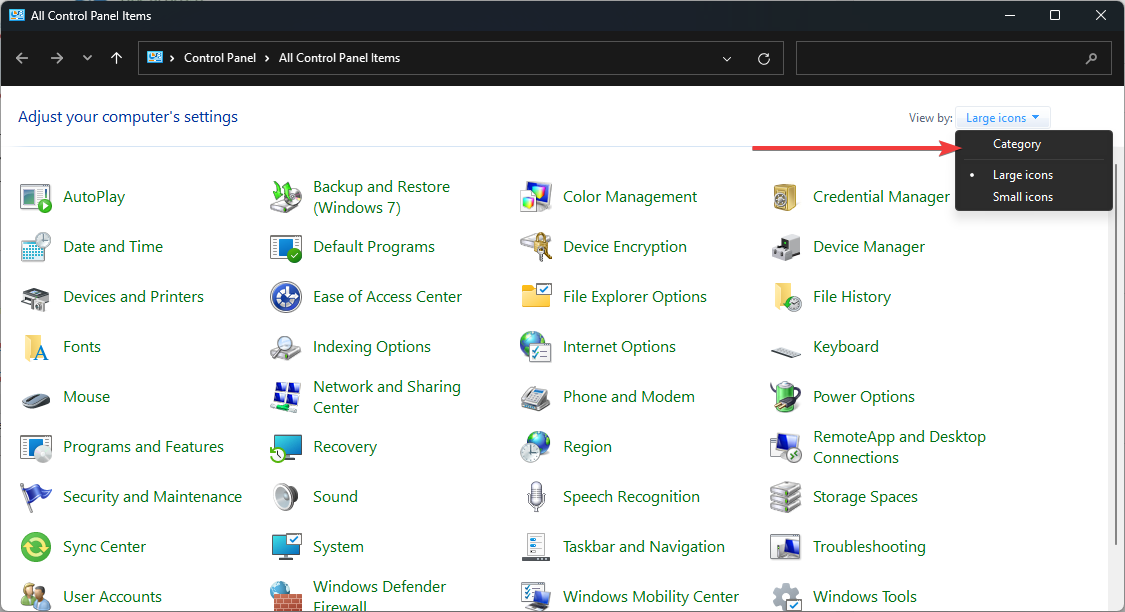Image resolution: width=1125 pixels, height=612 pixels.
Task: Click the RemoteApp and Desktop Connections icon
Action: [x=785, y=448]
